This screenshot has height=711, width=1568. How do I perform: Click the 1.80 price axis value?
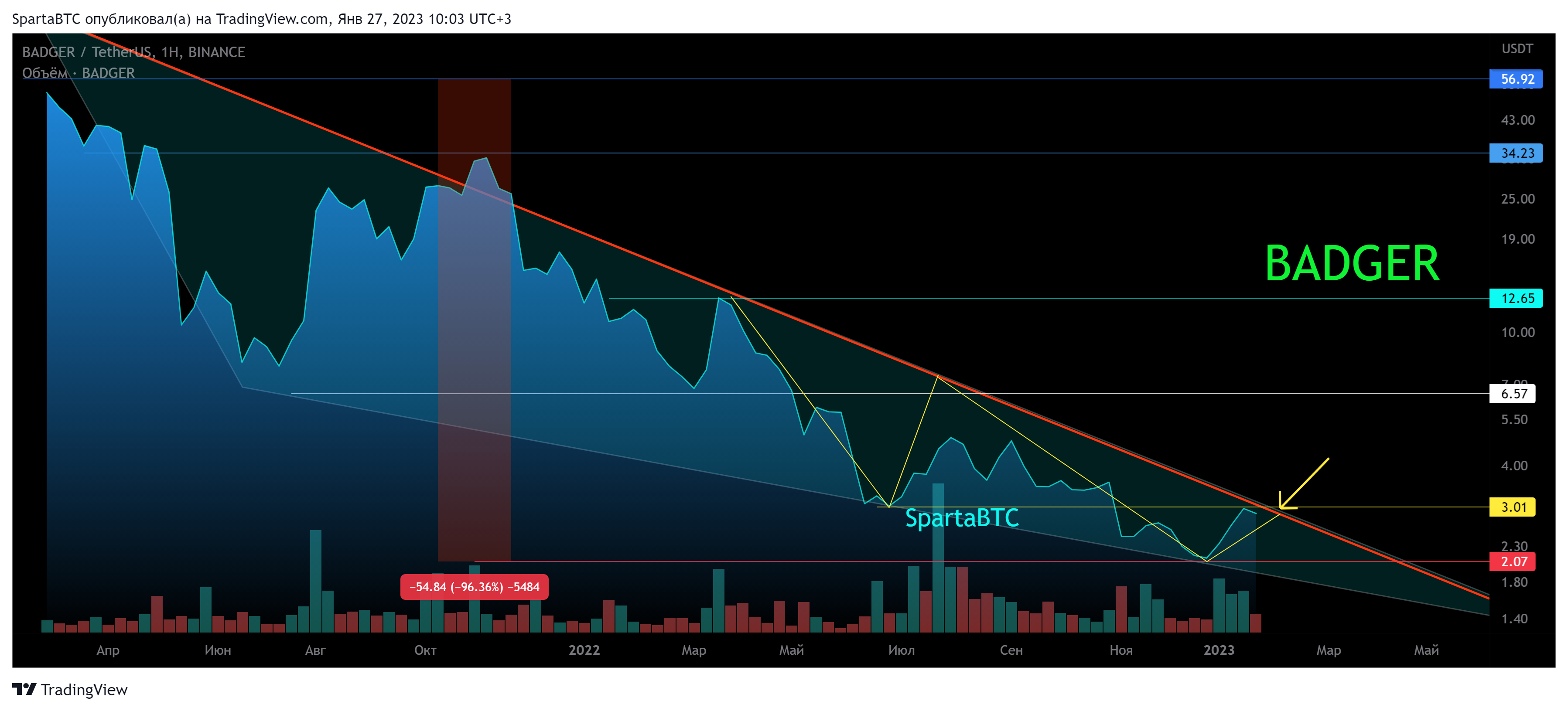1514,583
